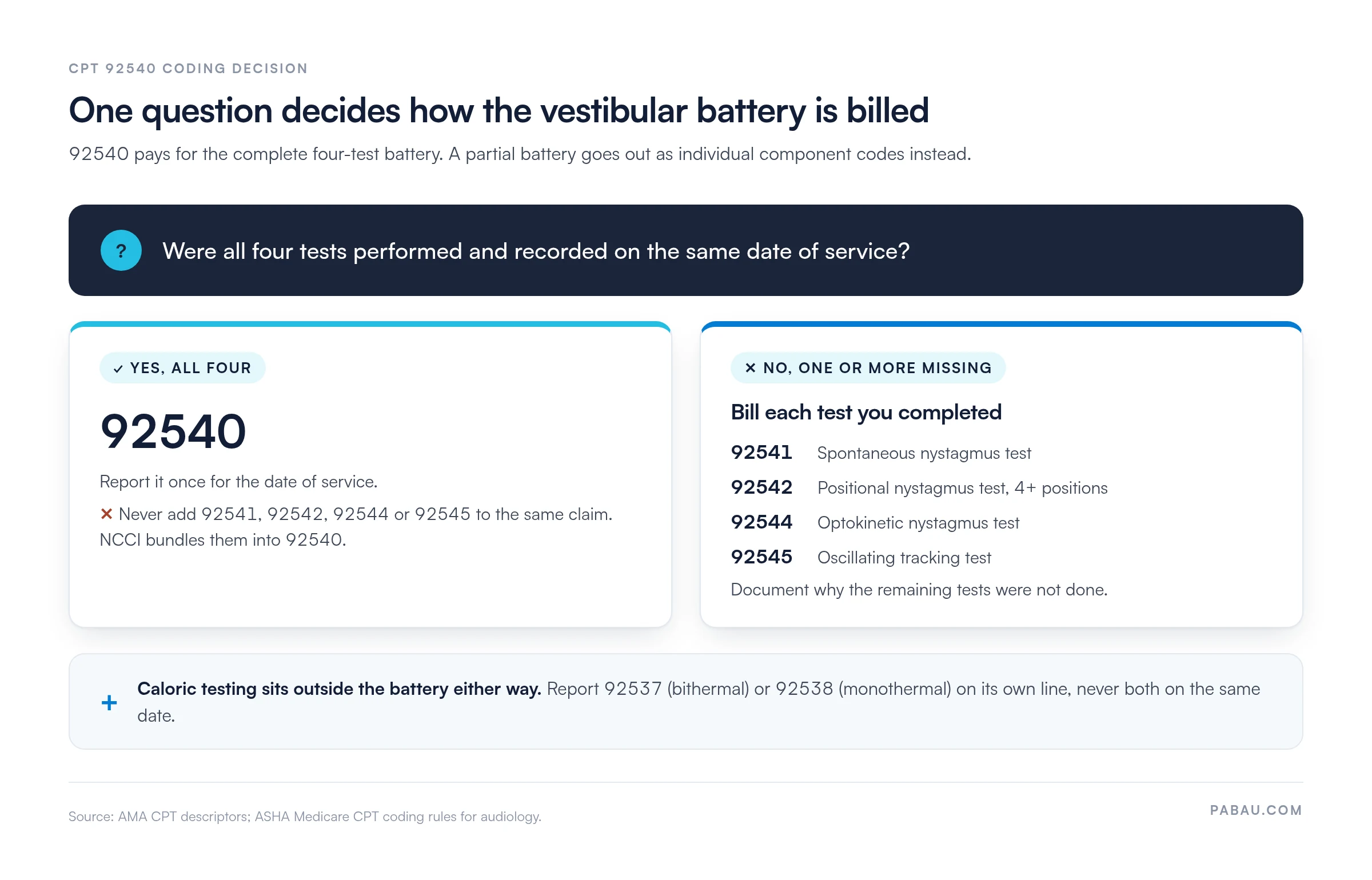Image resolution: width=1372 pixels, height=880 pixels.
Task: Click the blue plus icon for caloric testing
Action: click(109, 702)
